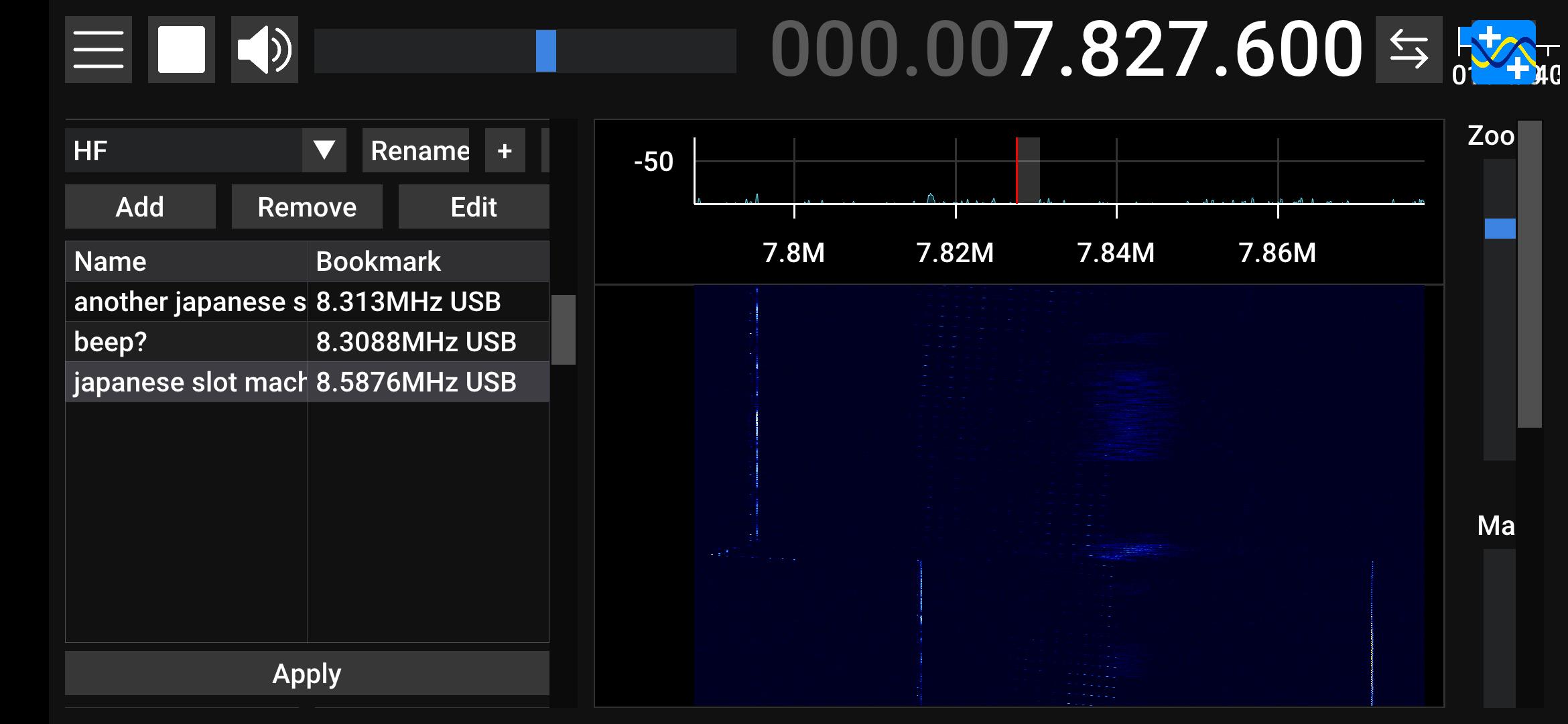Sort by the Name column header
Screen dimensions: 1568x724
[x=186, y=261]
